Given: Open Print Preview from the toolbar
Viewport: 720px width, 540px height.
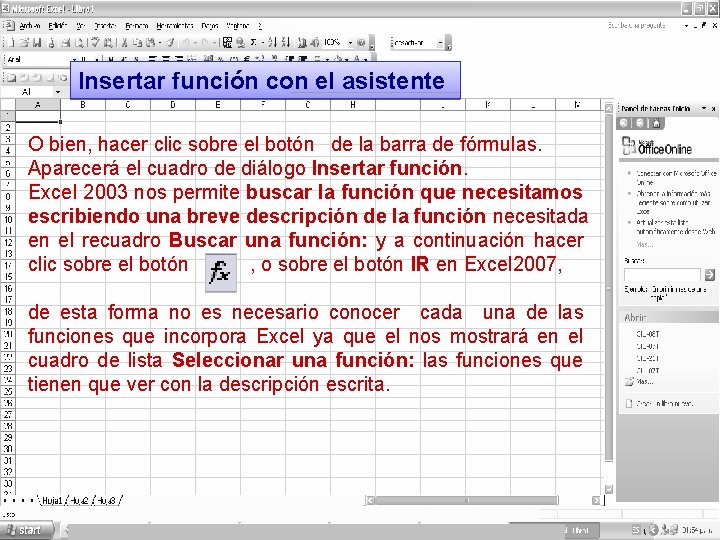Looking at the screenshot, I should 79,43.
